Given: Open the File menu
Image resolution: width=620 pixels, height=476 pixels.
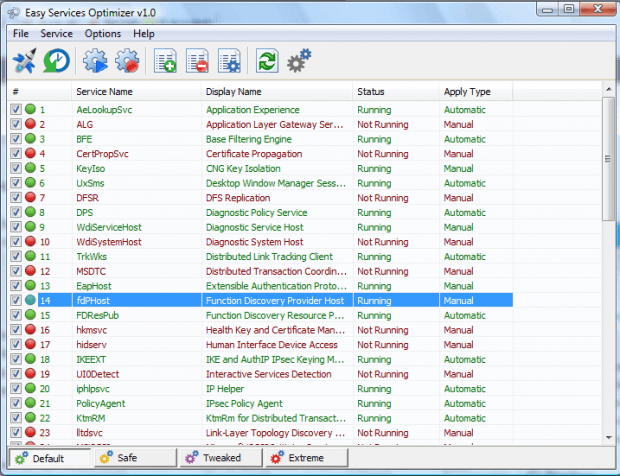Looking at the screenshot, I should click(x=21, y=34).
